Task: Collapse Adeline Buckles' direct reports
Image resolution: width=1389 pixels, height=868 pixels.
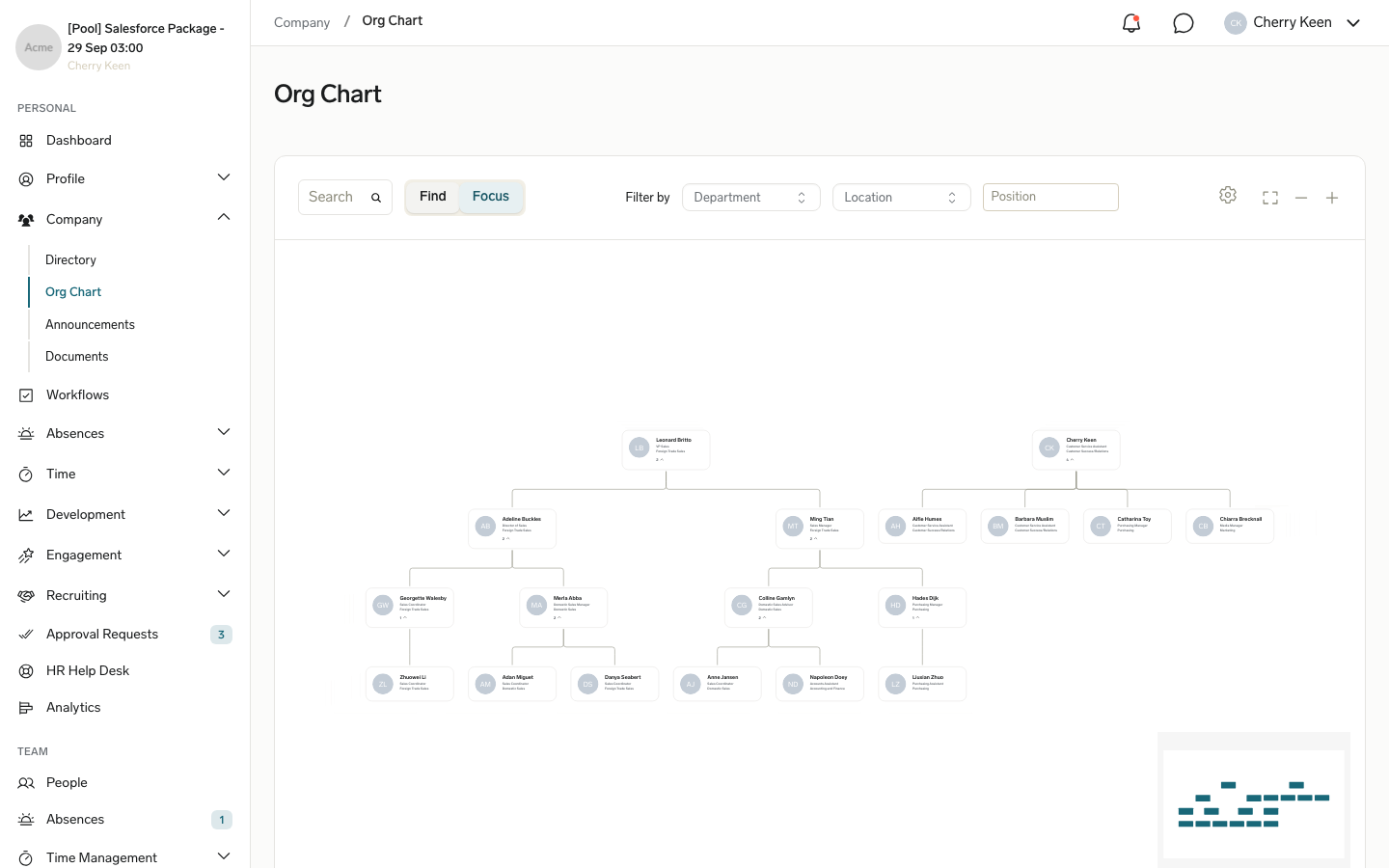Action: coord(505,539)
